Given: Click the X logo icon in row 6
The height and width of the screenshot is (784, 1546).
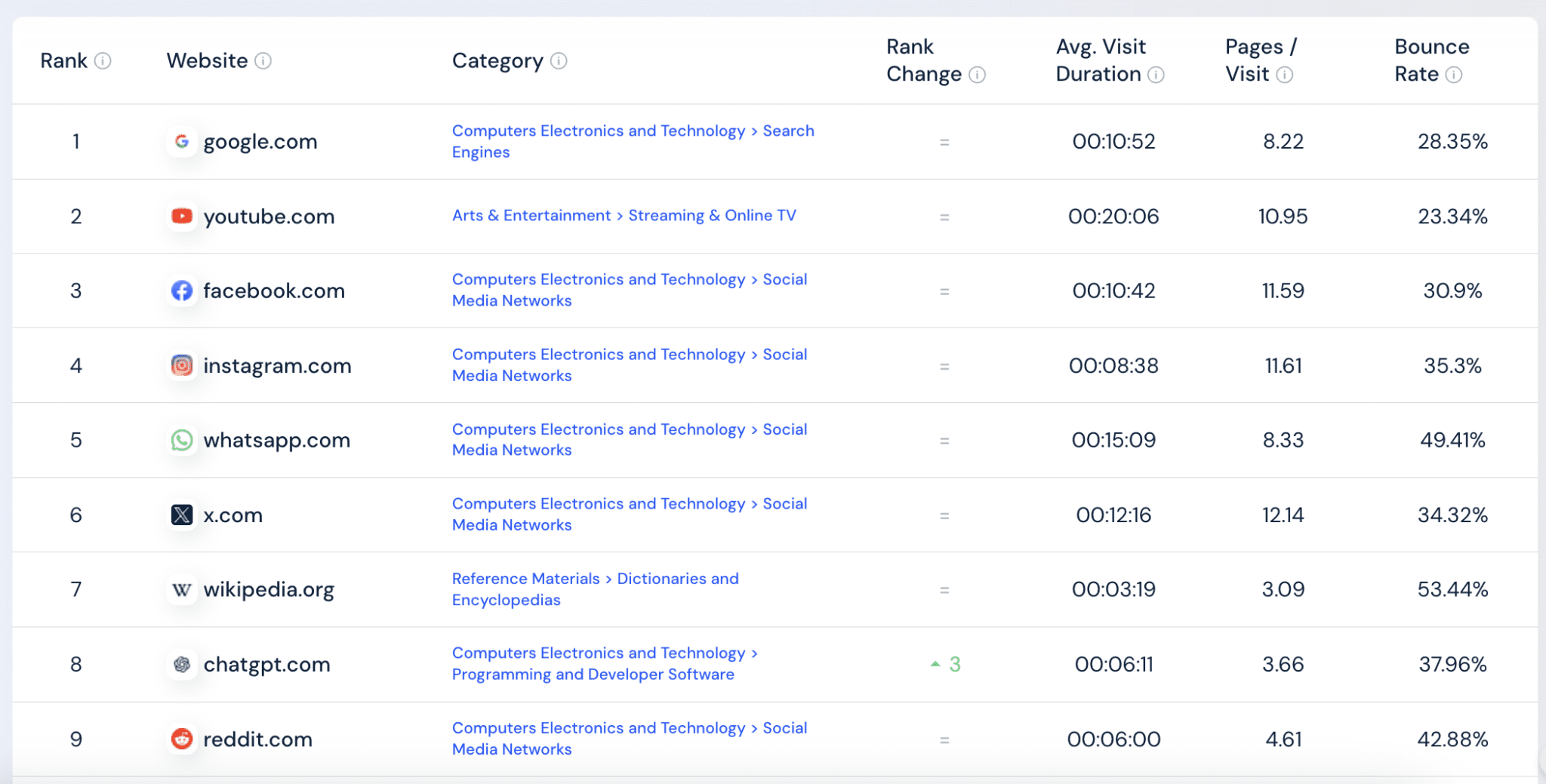Looking at the screenshot, I should click(x=182, y=515).
